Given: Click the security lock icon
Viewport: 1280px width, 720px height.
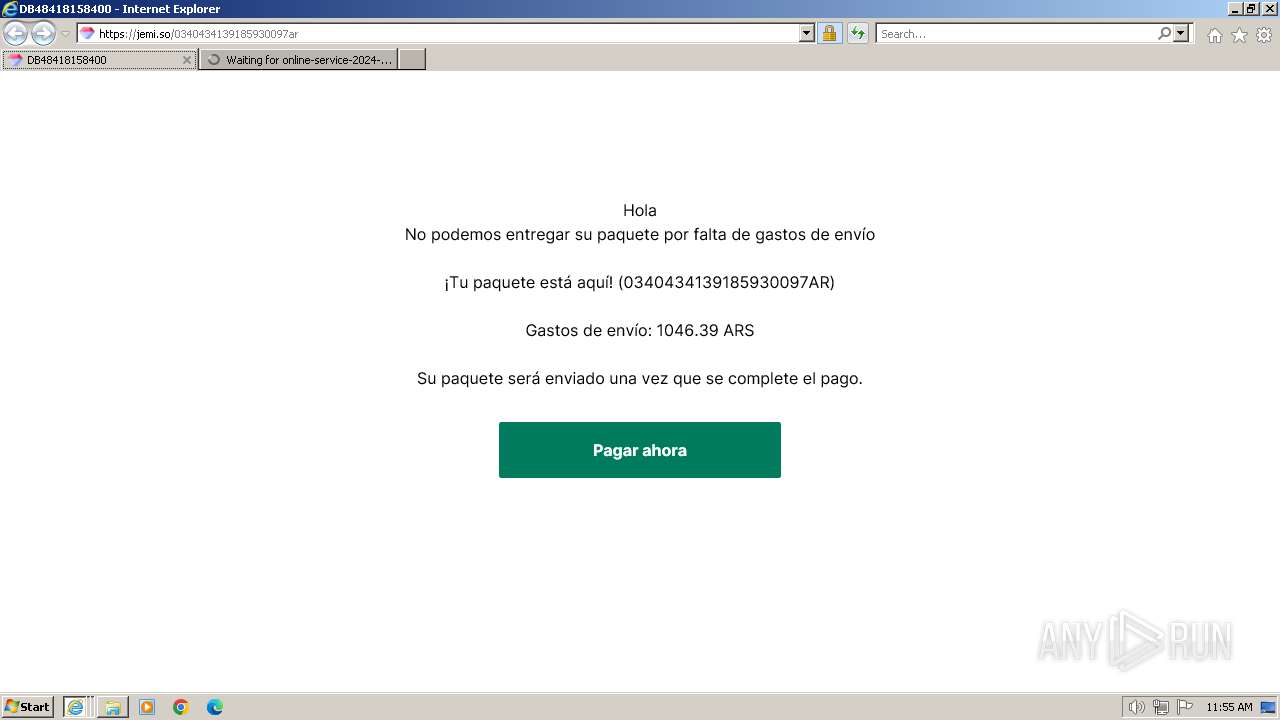Looking at the screenshot, I should (x=829, y=34).
